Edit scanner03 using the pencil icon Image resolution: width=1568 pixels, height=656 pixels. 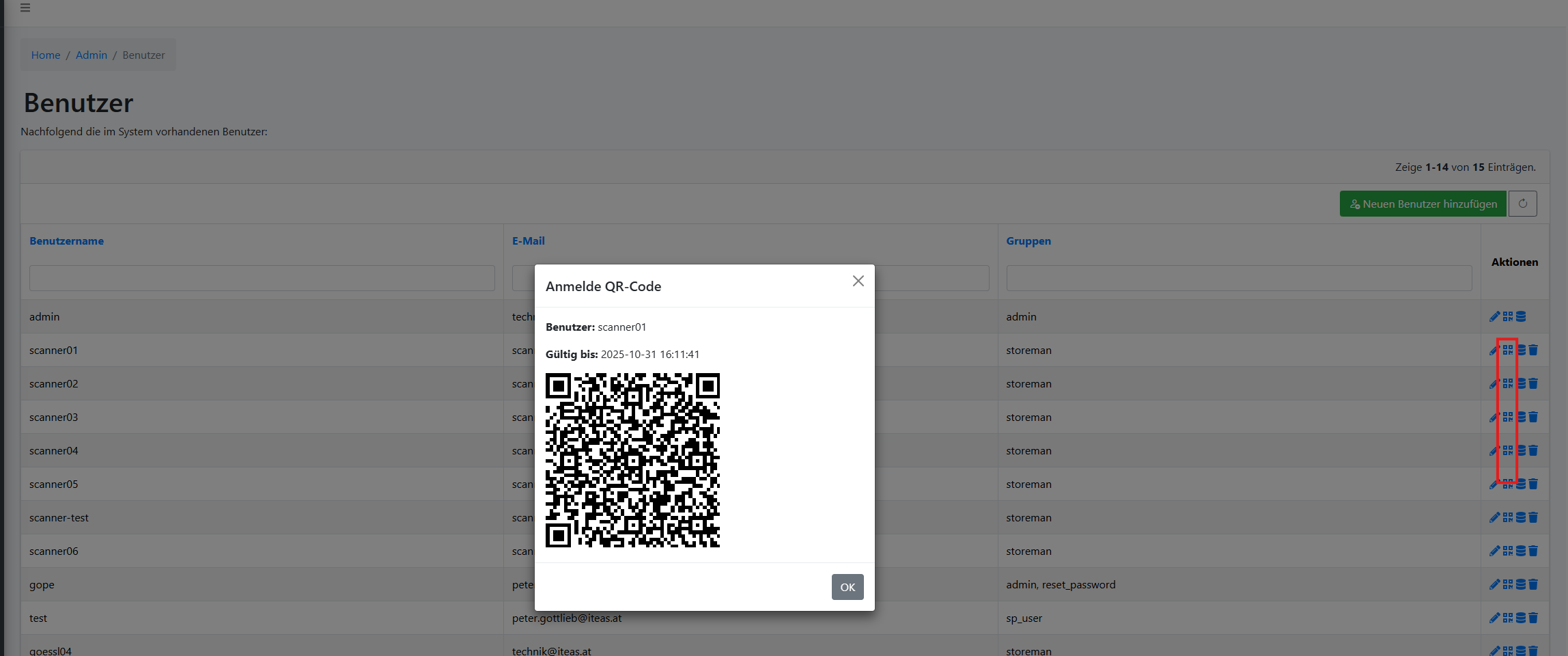tap(1495, 417)
